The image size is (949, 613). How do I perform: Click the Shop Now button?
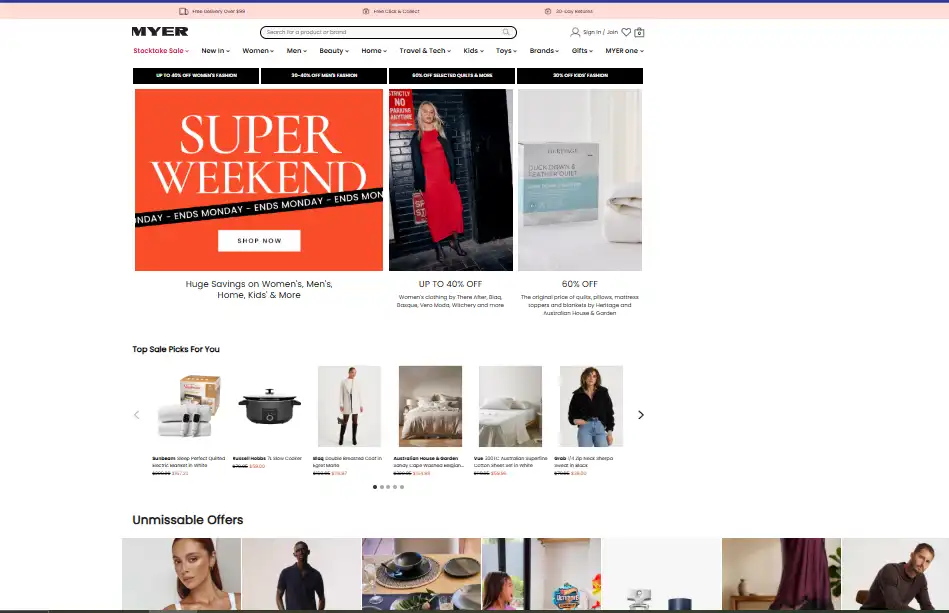[x=259, y=240]
